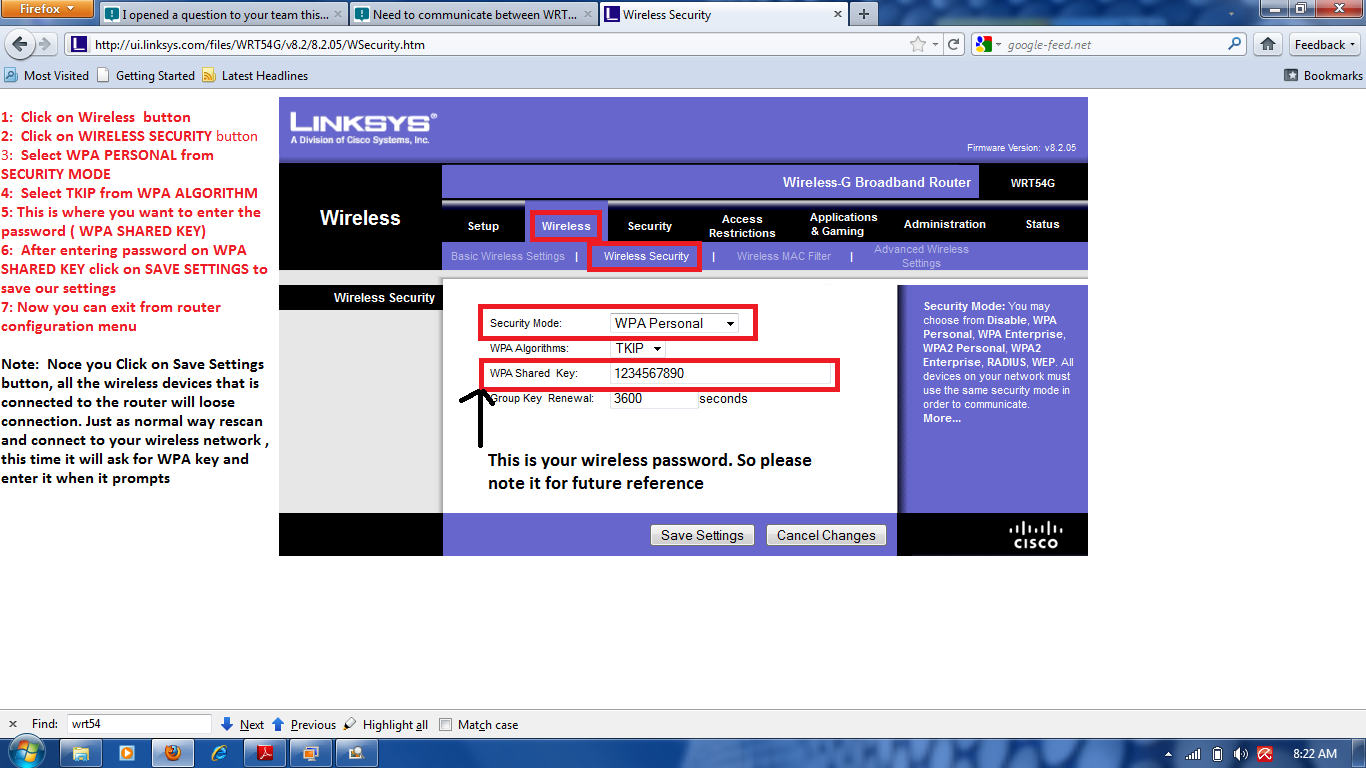Close the Wireless Security tab

tap(838, 14)
